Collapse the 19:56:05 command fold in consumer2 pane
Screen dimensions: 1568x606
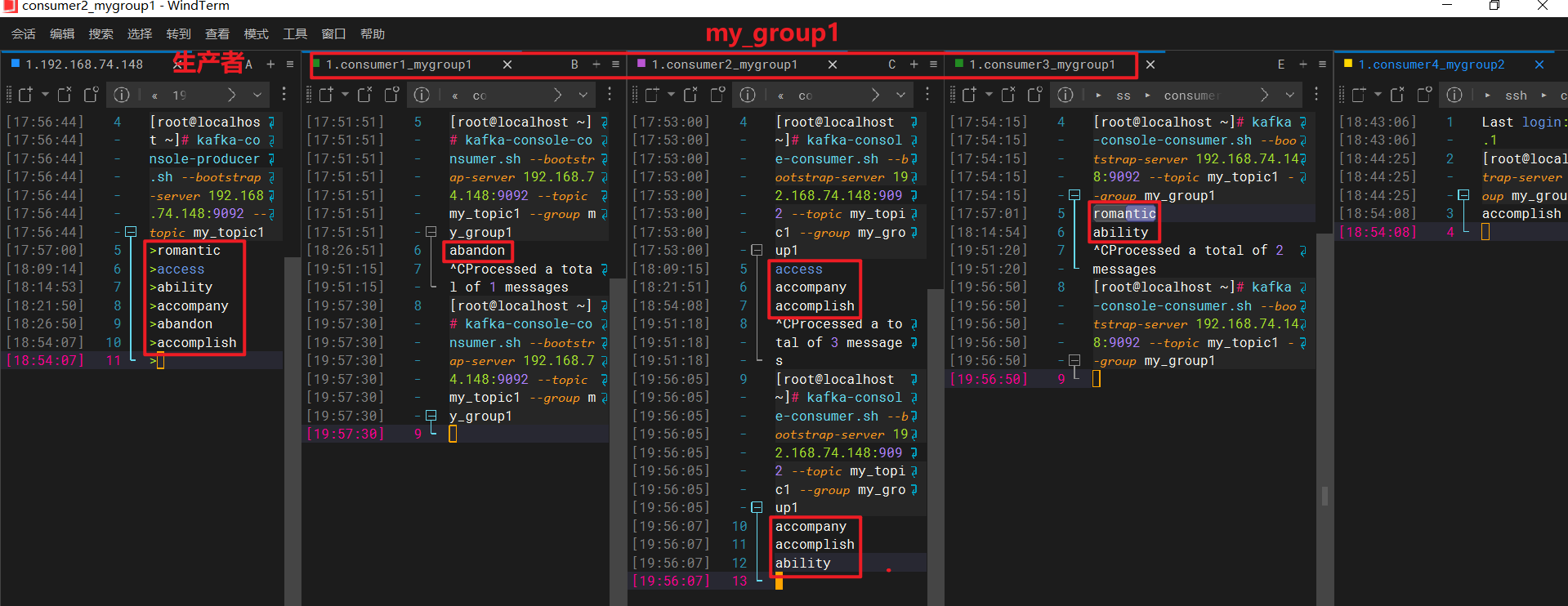[x=757, y=507]
